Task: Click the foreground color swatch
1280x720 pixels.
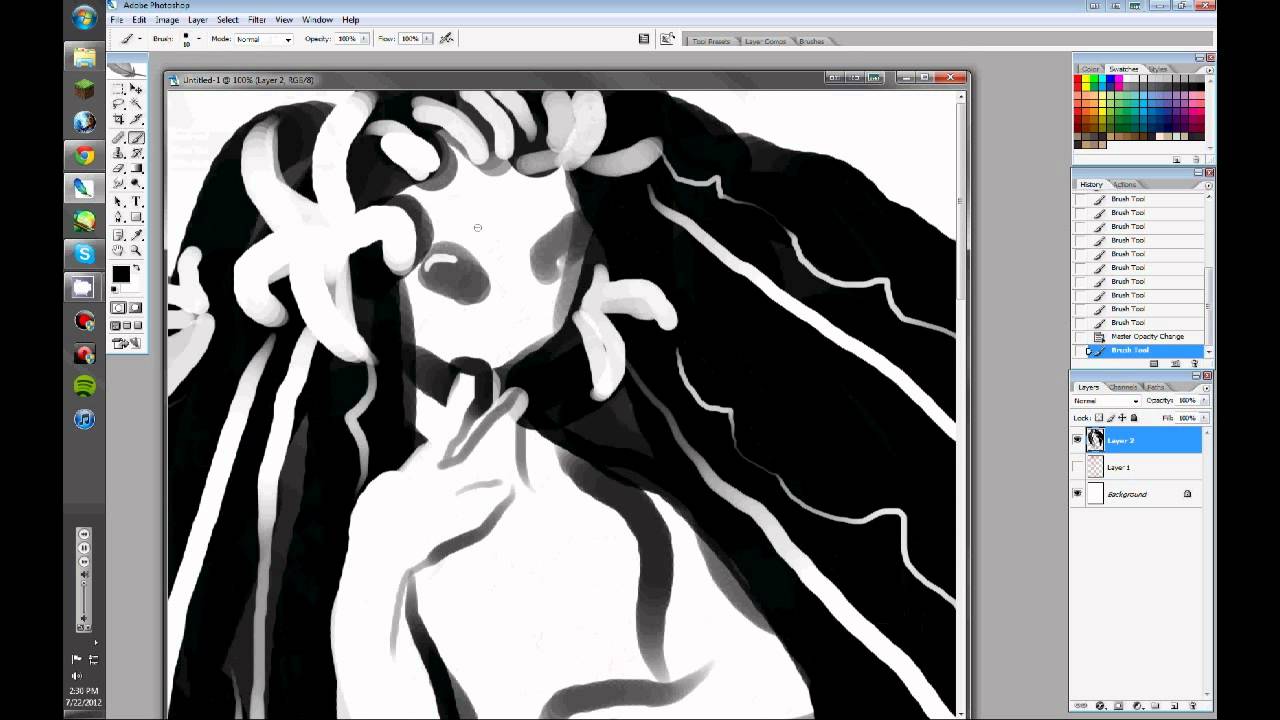Action: click(x=121, y=274)
